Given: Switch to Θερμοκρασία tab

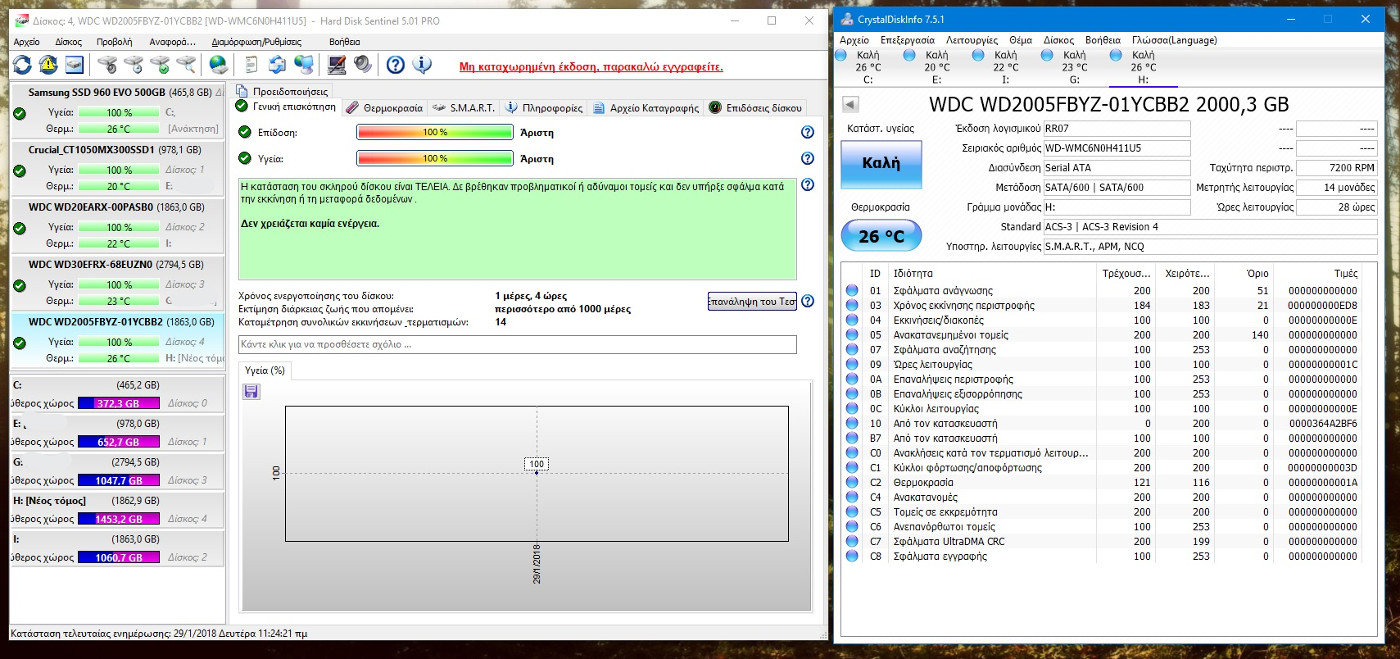Looking at the screenshot, I should coord(385,107).
